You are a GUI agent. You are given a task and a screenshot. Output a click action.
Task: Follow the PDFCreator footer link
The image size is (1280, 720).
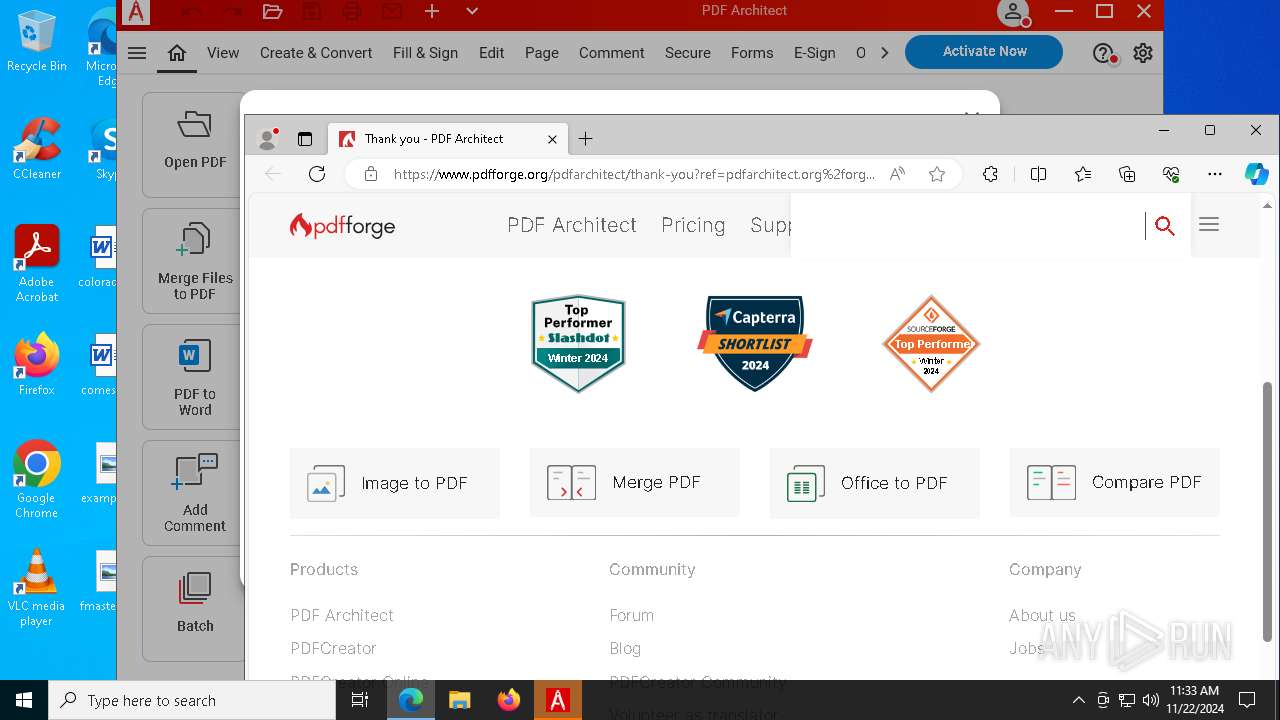(x=333, y=648)
